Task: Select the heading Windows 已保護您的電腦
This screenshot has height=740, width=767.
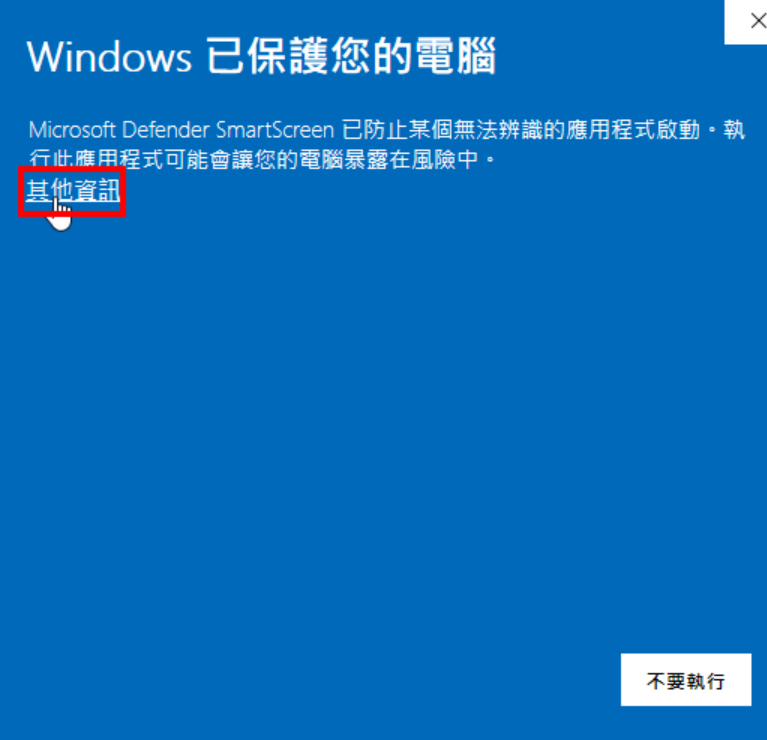Action: (261, 57)
